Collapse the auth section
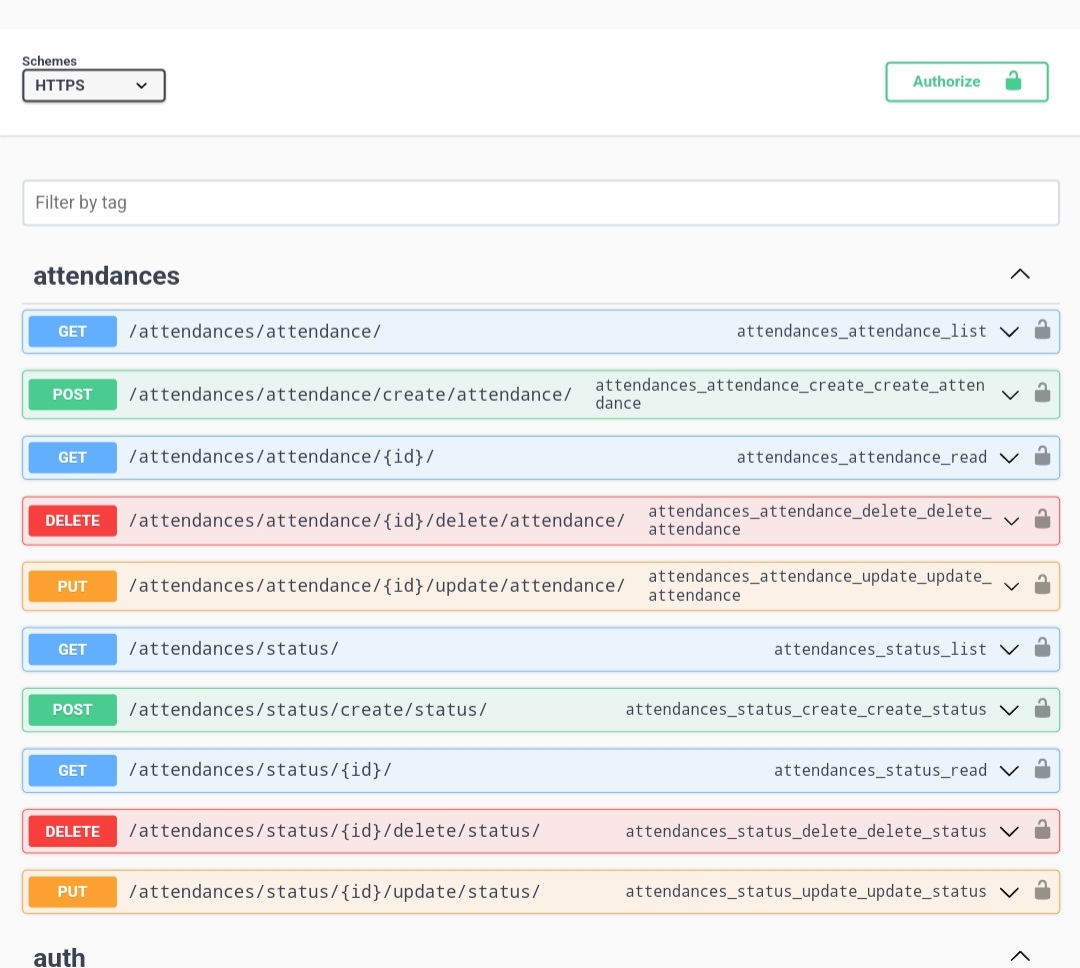This screenshot has height=968, width=1080. [1019, 956]
